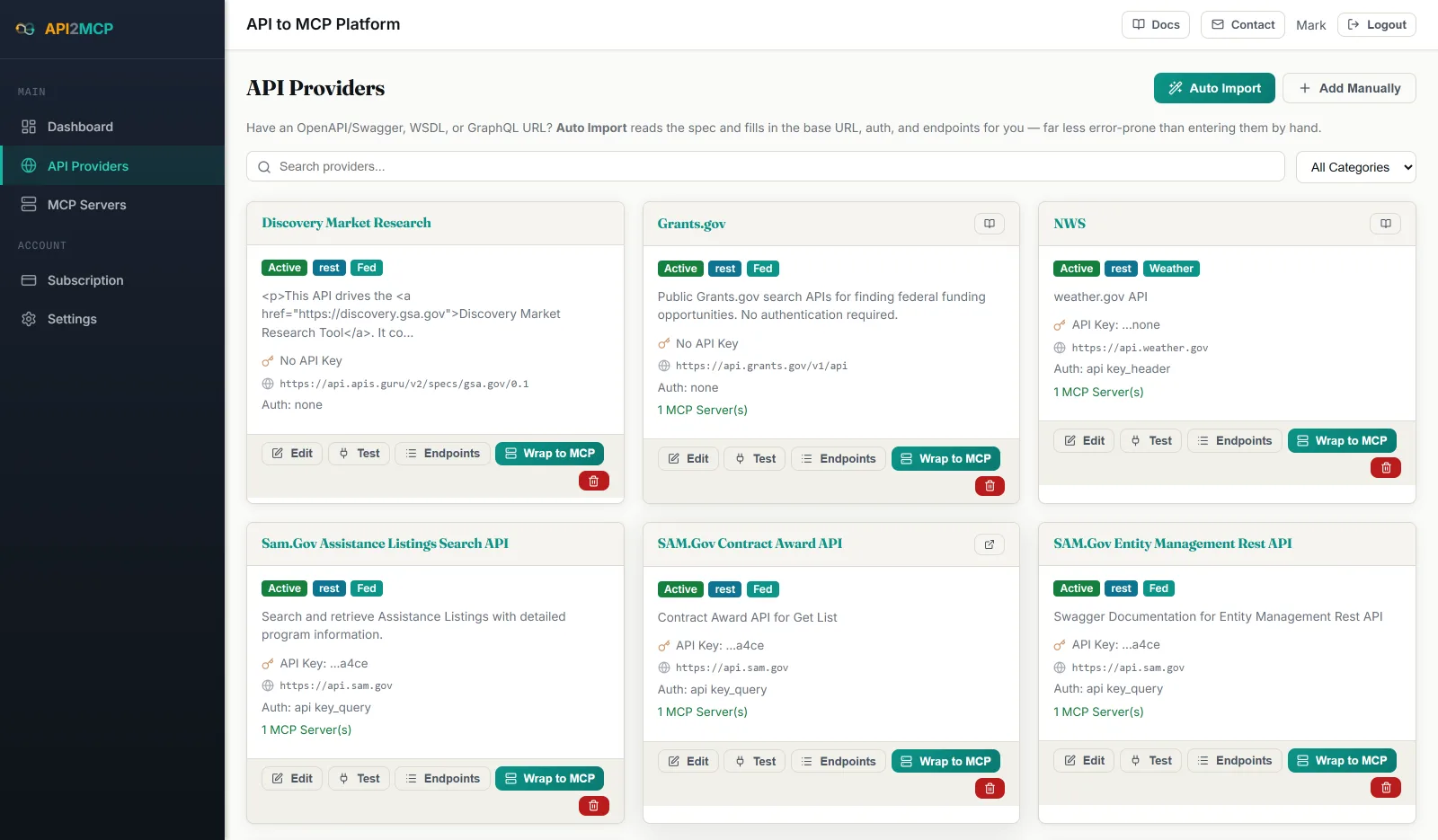This screenshot has height=840, width=1438.
Task: Open 1 MCP Server(s) link on Grants.gov
Action: click(702, 411)
